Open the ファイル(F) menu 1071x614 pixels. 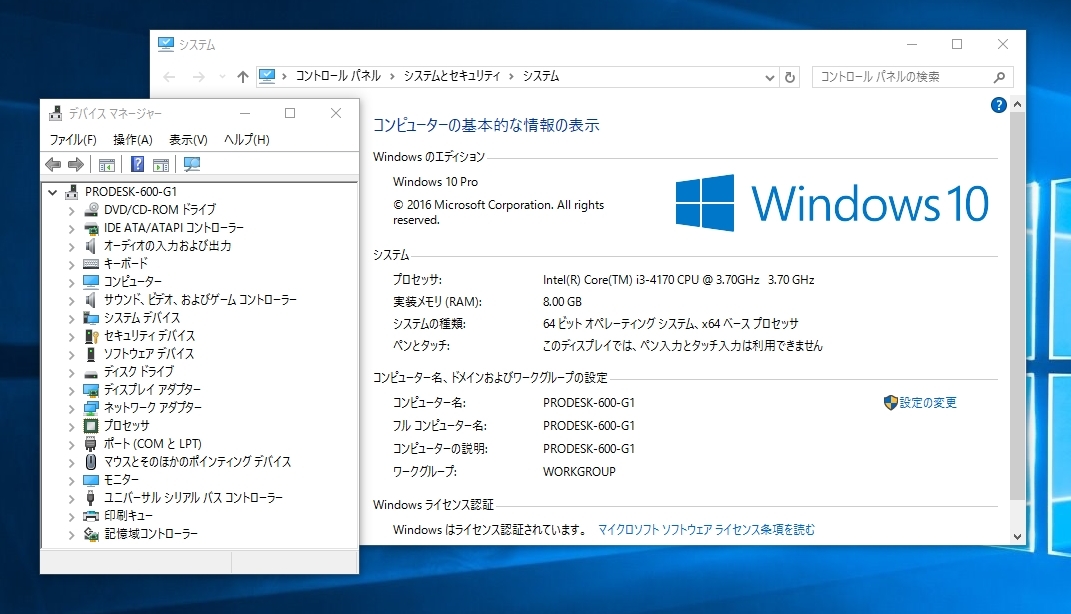click(x=72, y=139)
